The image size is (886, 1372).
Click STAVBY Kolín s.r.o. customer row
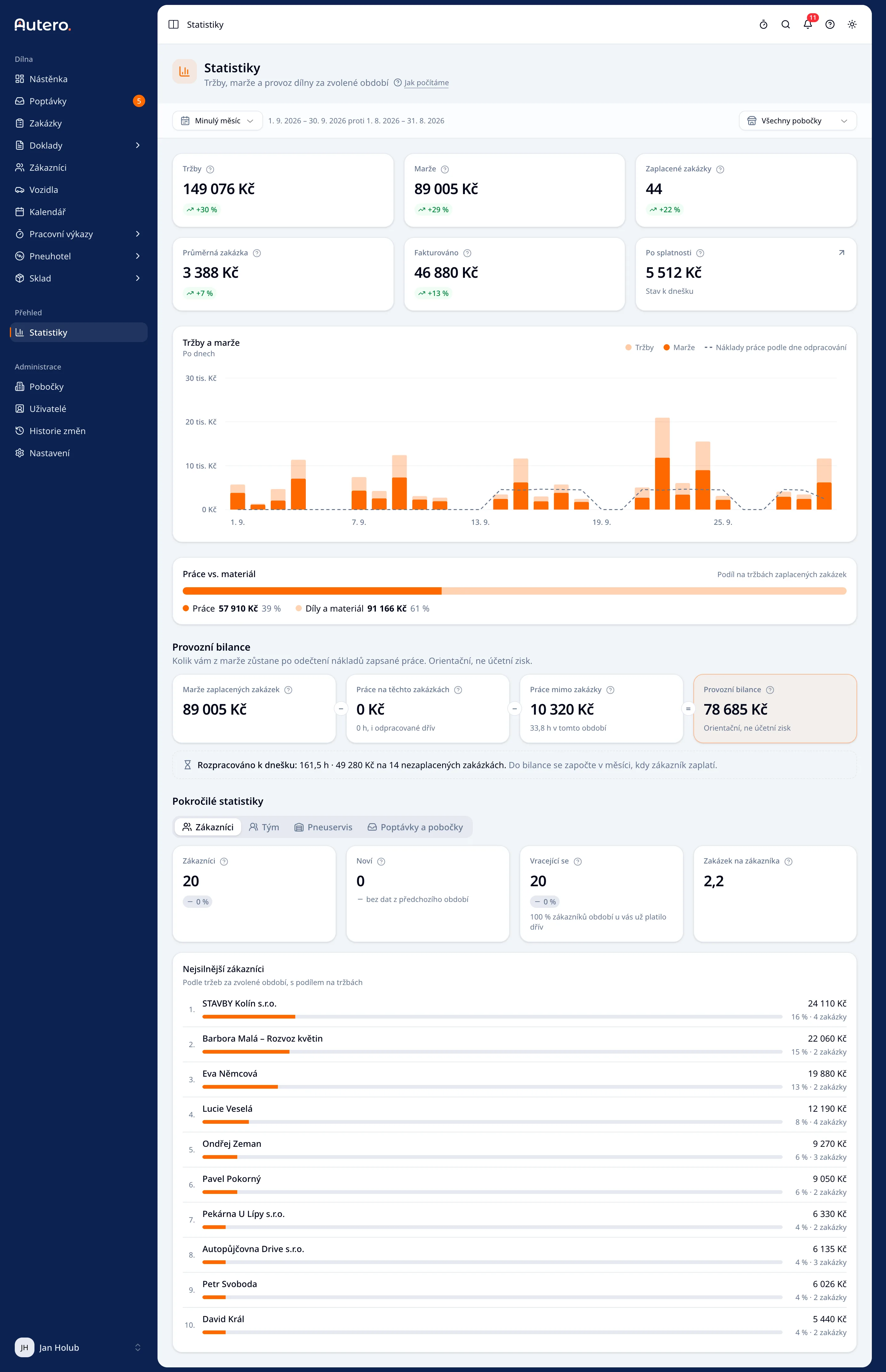pos(514,1010)
